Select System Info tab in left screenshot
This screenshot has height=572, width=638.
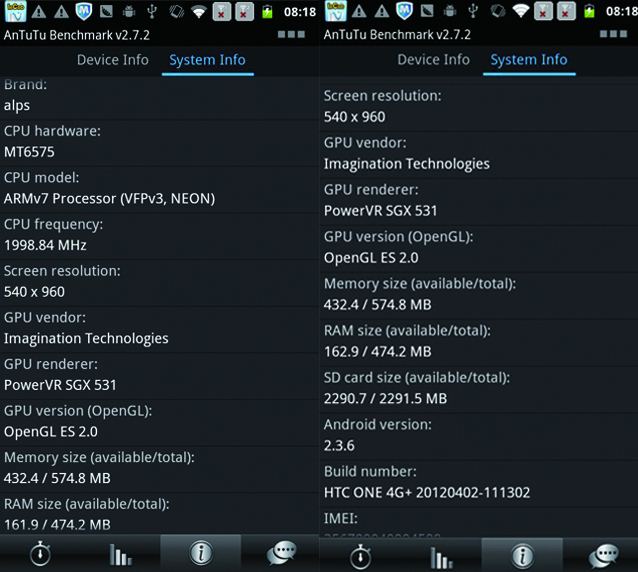208,60
